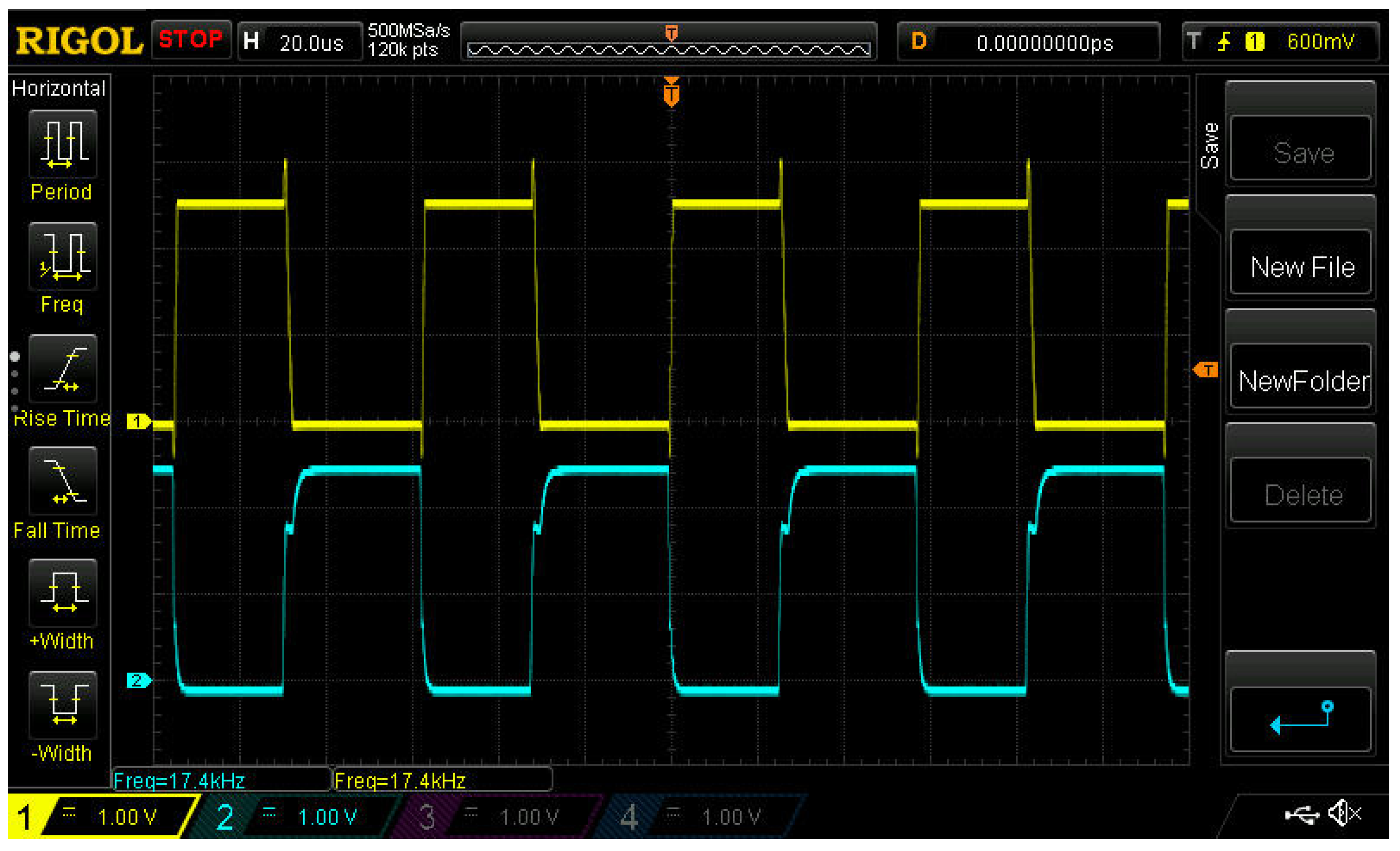Select the -Width measurement icon
This screenshot has height=851, width=1400.
click(x=62, y=705)
